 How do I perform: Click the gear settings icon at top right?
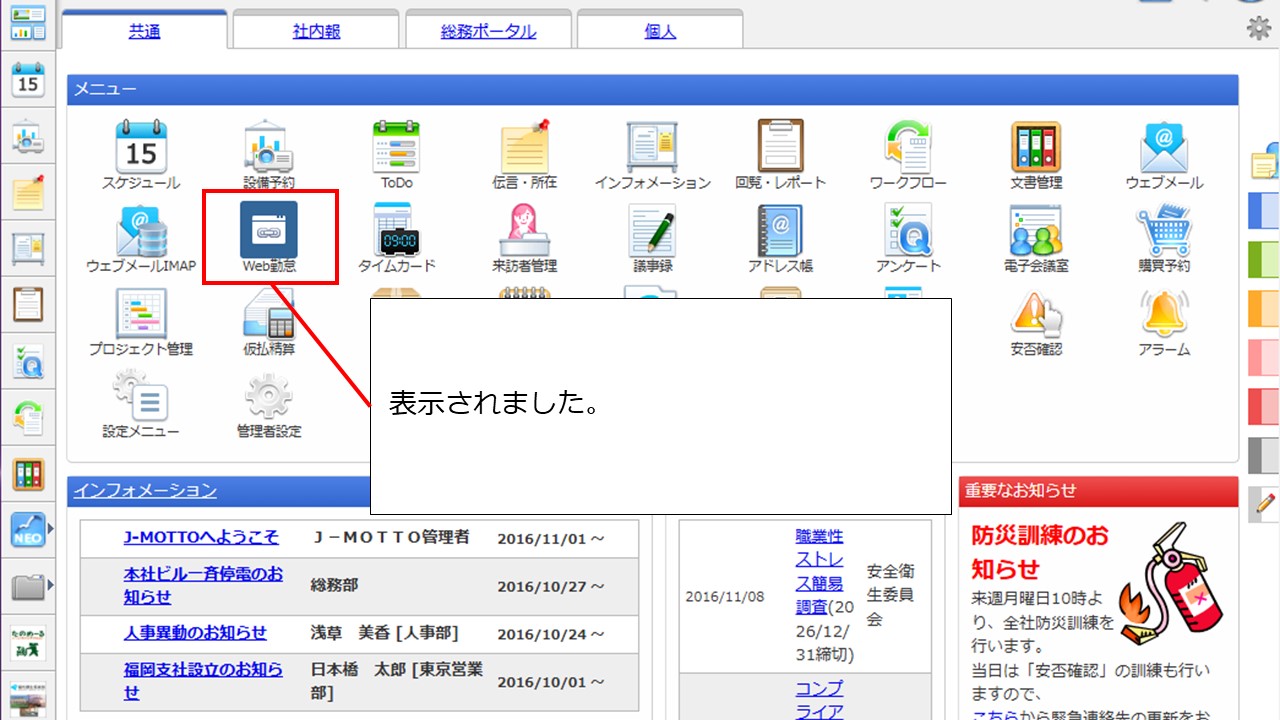tap(1258, 28)
